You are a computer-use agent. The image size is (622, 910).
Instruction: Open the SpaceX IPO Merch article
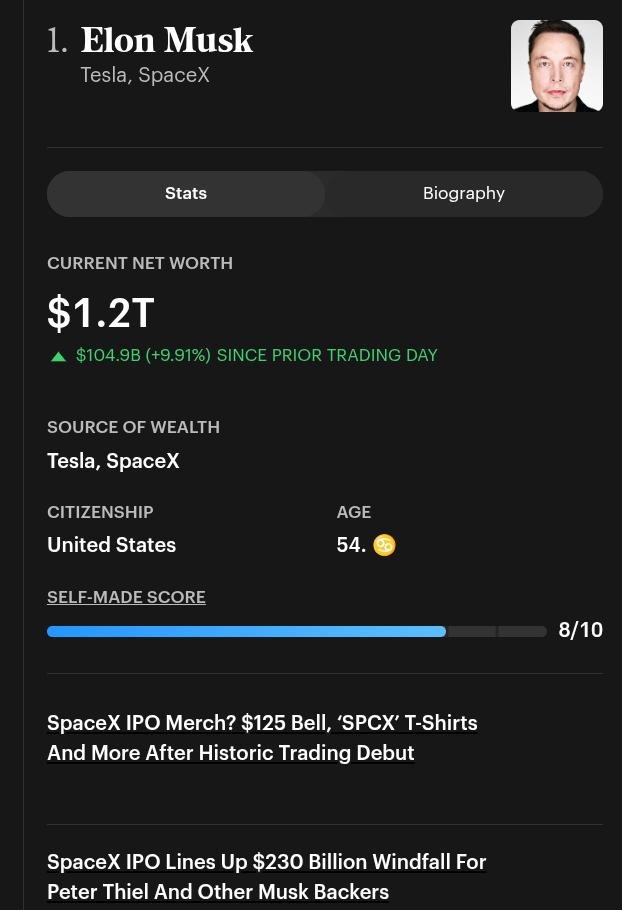[x=262, y=738]
